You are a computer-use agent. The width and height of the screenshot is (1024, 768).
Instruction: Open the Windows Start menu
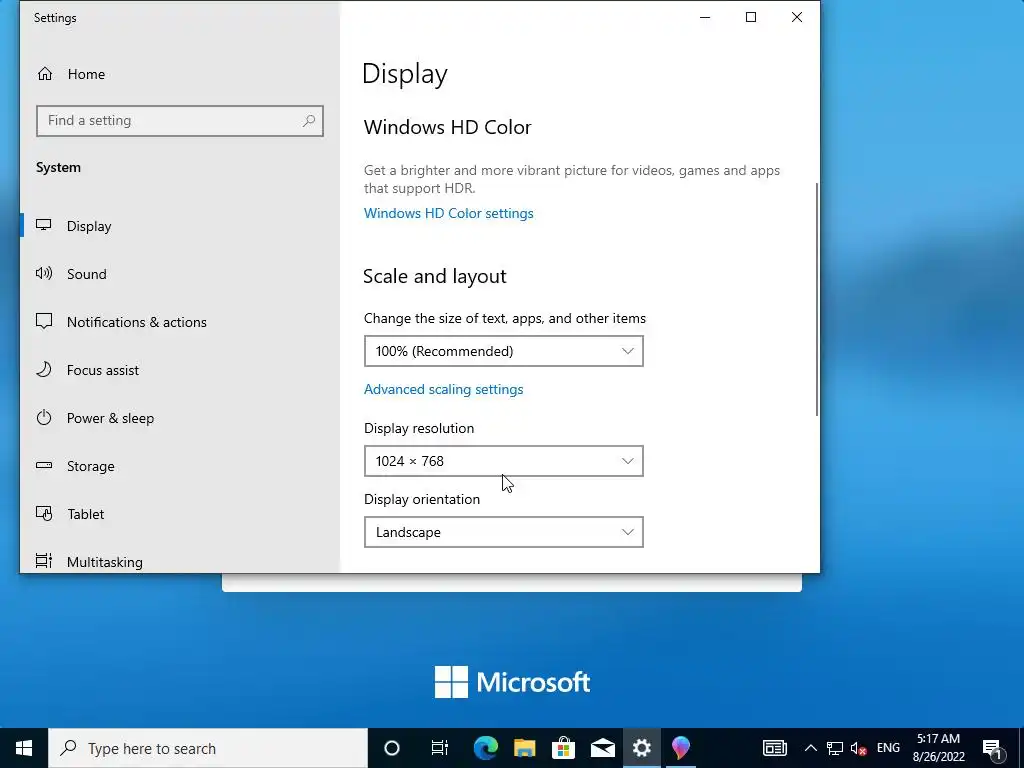24,748
